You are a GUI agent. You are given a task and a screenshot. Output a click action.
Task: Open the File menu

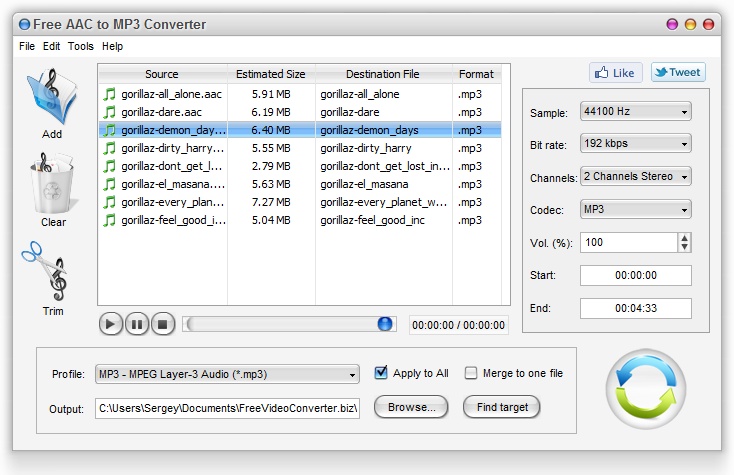[27, 46]
